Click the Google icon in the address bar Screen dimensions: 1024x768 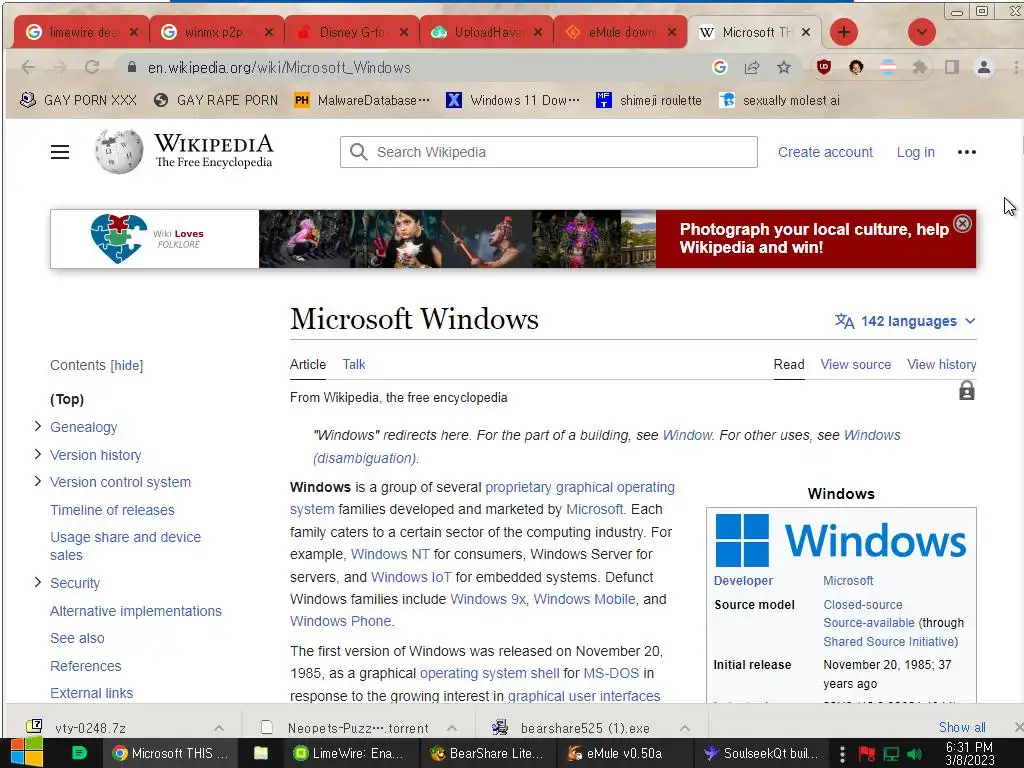click(x=720, y=67)
